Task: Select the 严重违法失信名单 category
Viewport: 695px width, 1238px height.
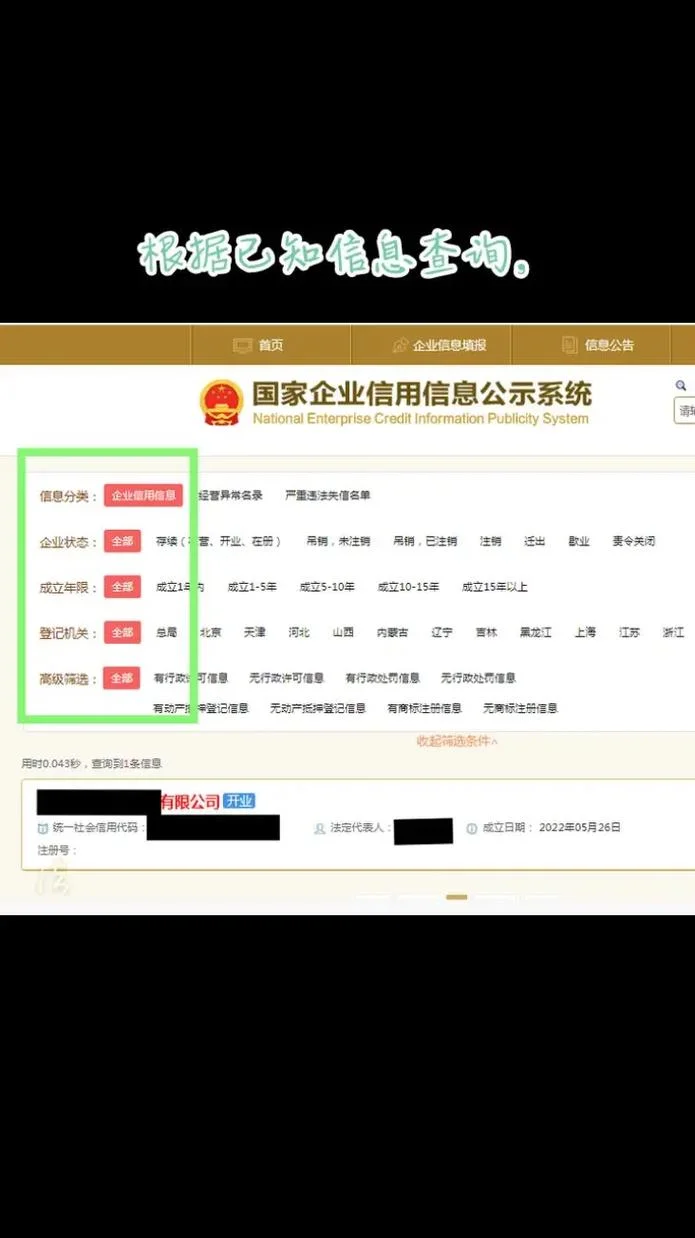Action: pyautogui.click(x=327, y=495)
